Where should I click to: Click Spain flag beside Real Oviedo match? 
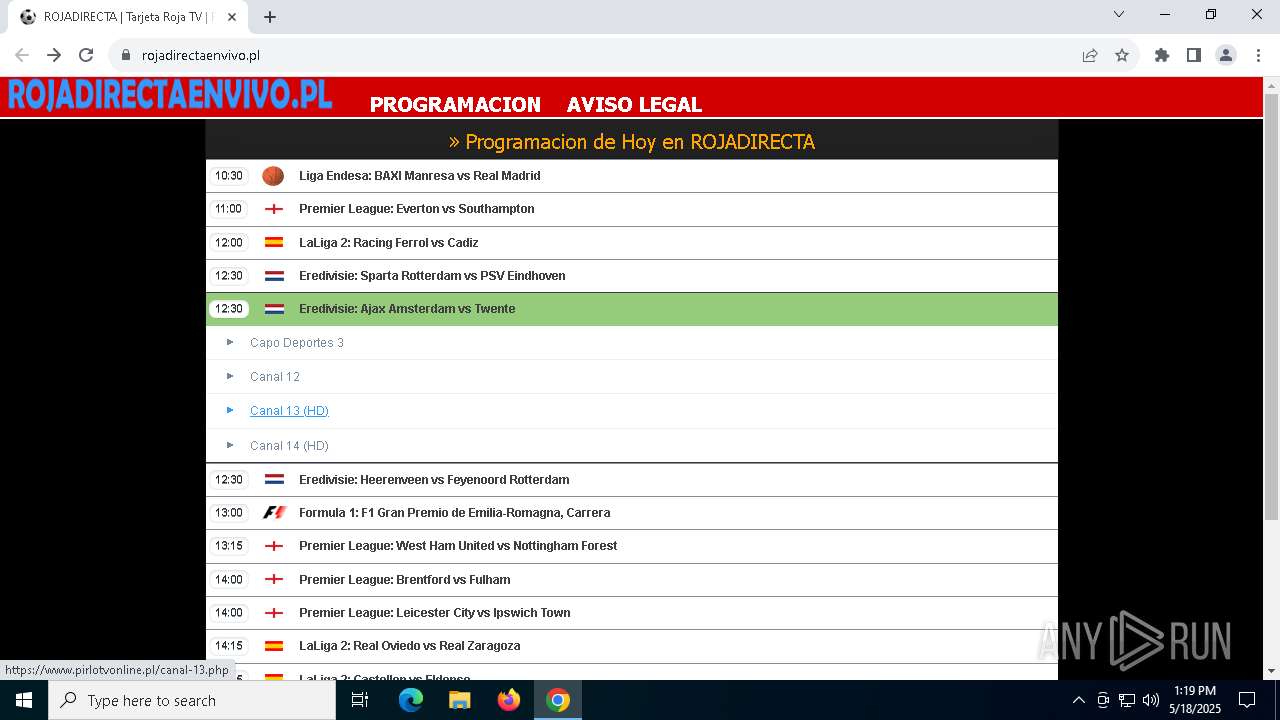point(274,646)
